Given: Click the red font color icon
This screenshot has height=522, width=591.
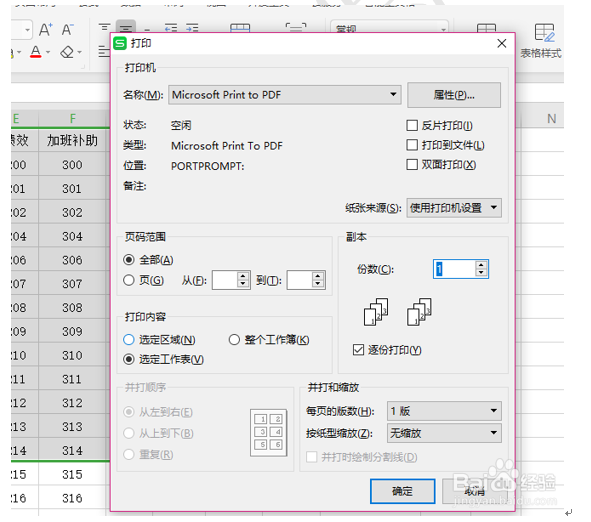Looking at the screenshot, I should [36, 52].
